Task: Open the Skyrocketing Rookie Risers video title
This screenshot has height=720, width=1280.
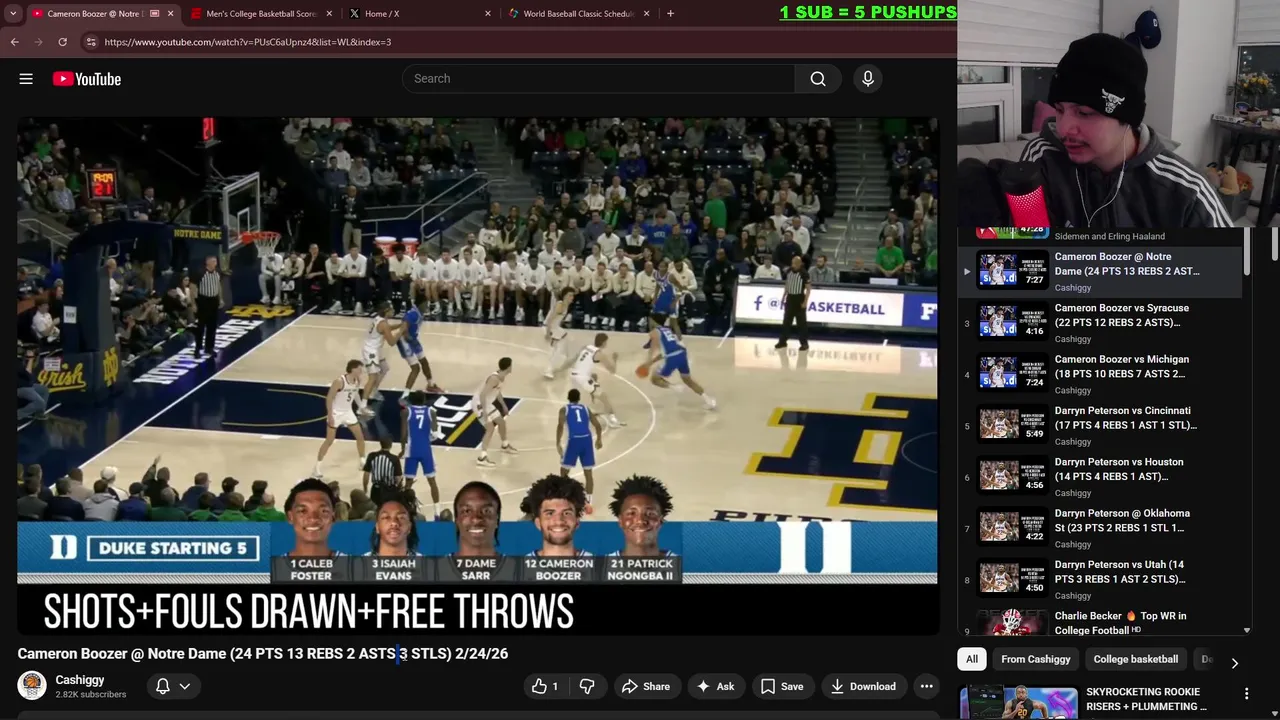Action: (x=1146, y=699)
